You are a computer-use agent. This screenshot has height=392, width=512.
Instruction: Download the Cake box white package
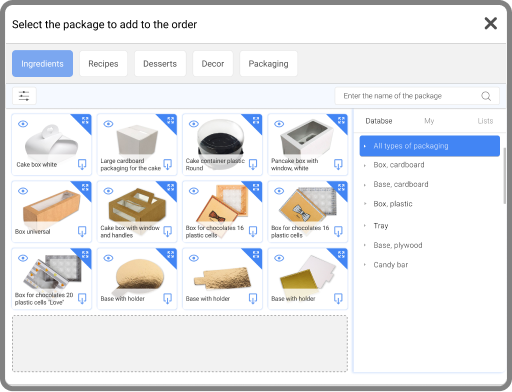click(82, 164)
